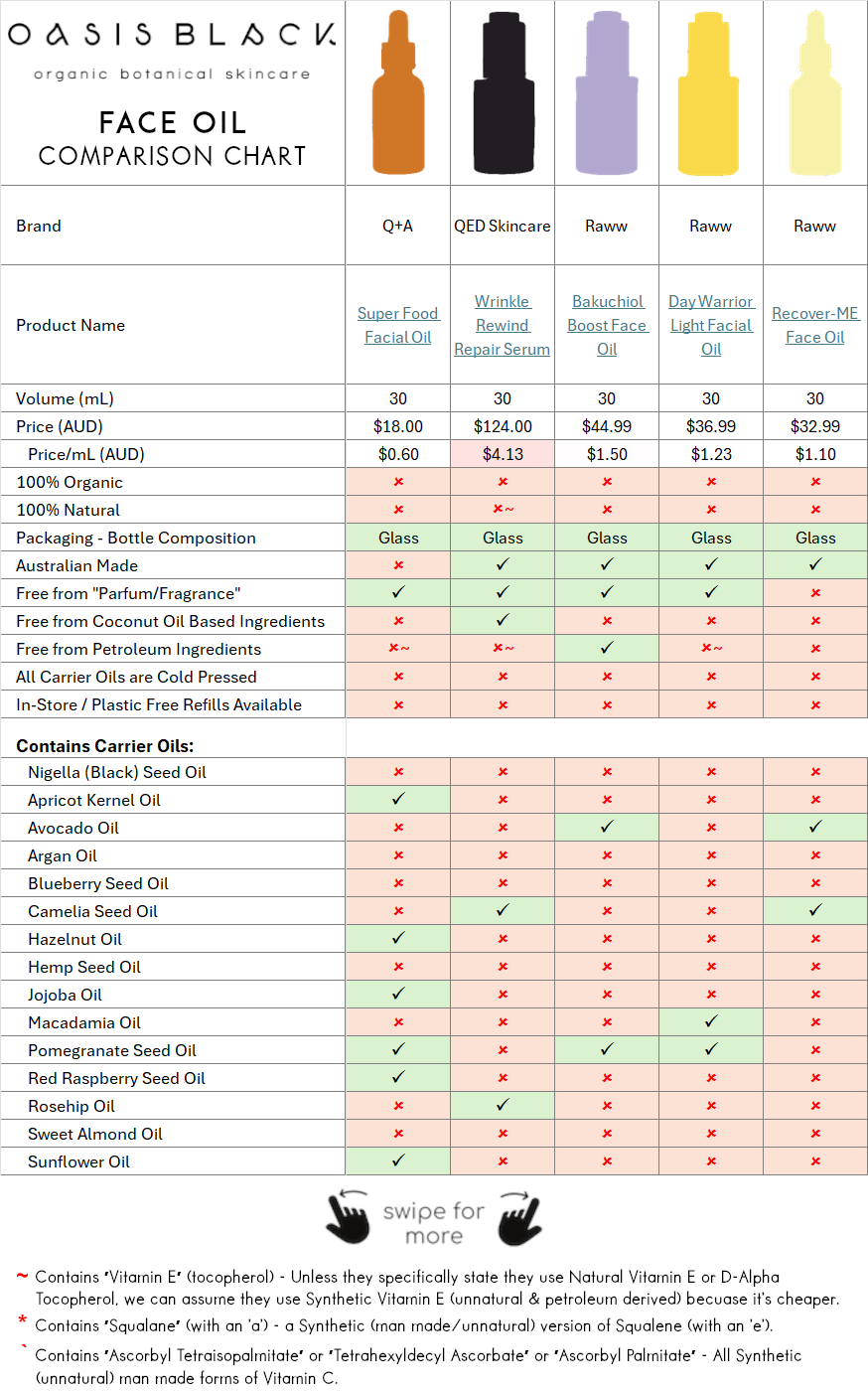Click the $0.60 price per mL cell

point(398,454)
